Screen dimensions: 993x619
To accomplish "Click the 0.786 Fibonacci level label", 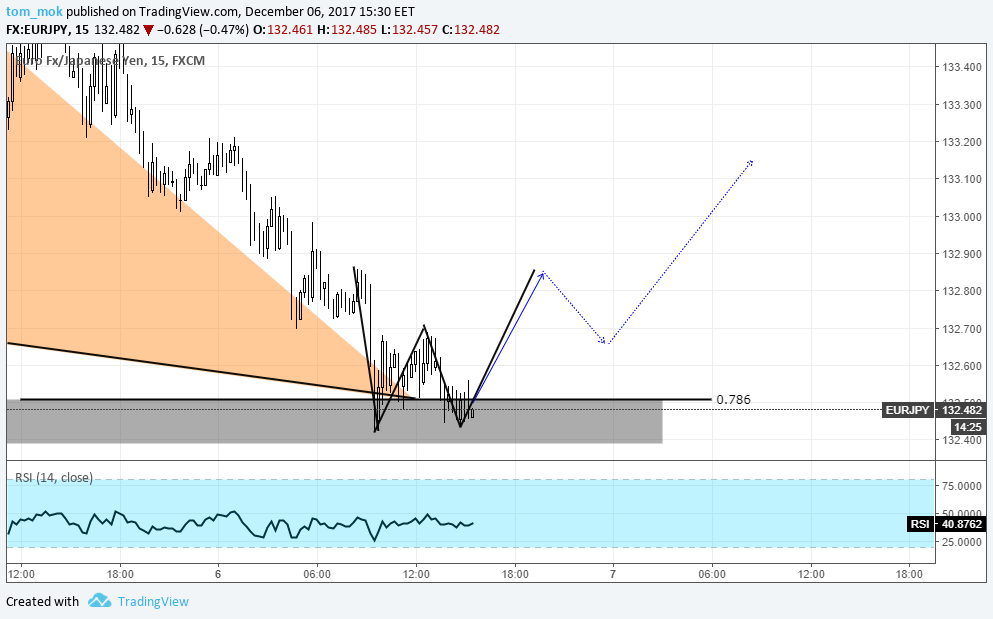I will pos(733,400).
